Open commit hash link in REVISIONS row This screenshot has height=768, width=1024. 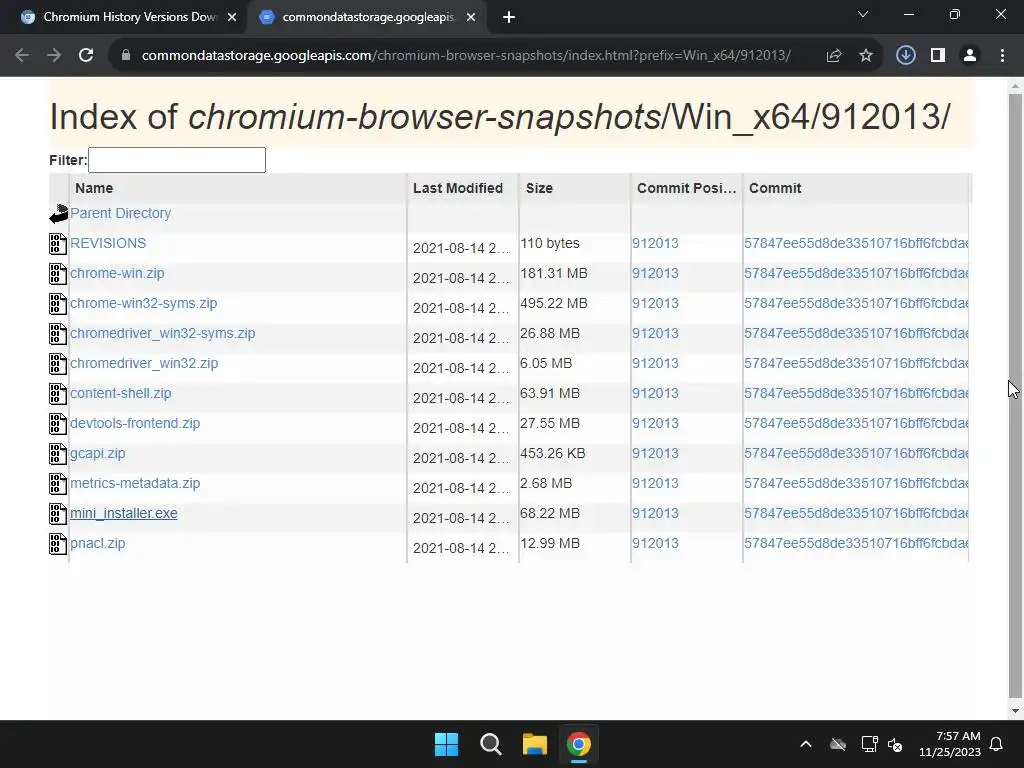856,243
